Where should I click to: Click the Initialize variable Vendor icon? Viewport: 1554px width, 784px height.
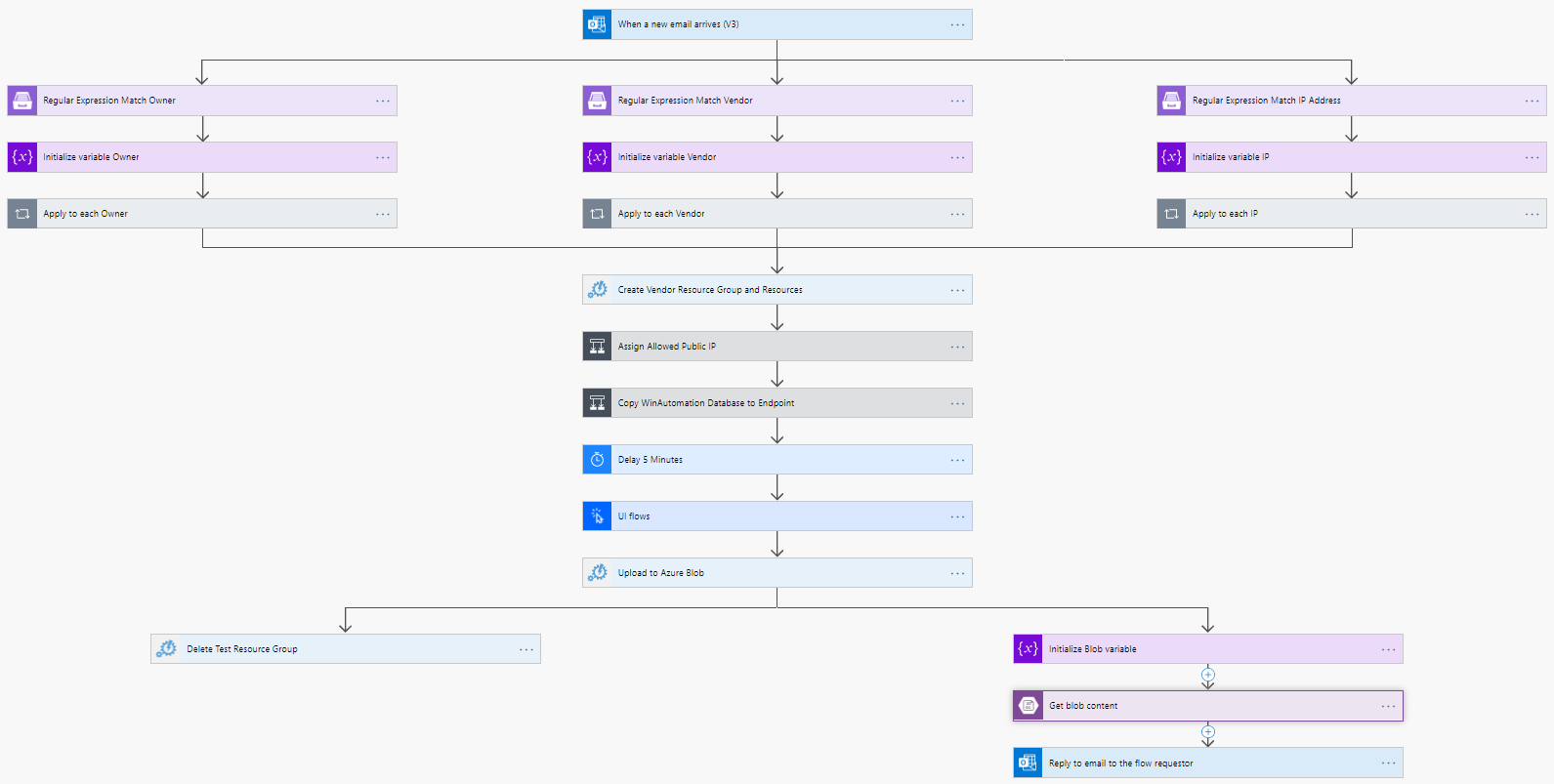pos(597,157)
